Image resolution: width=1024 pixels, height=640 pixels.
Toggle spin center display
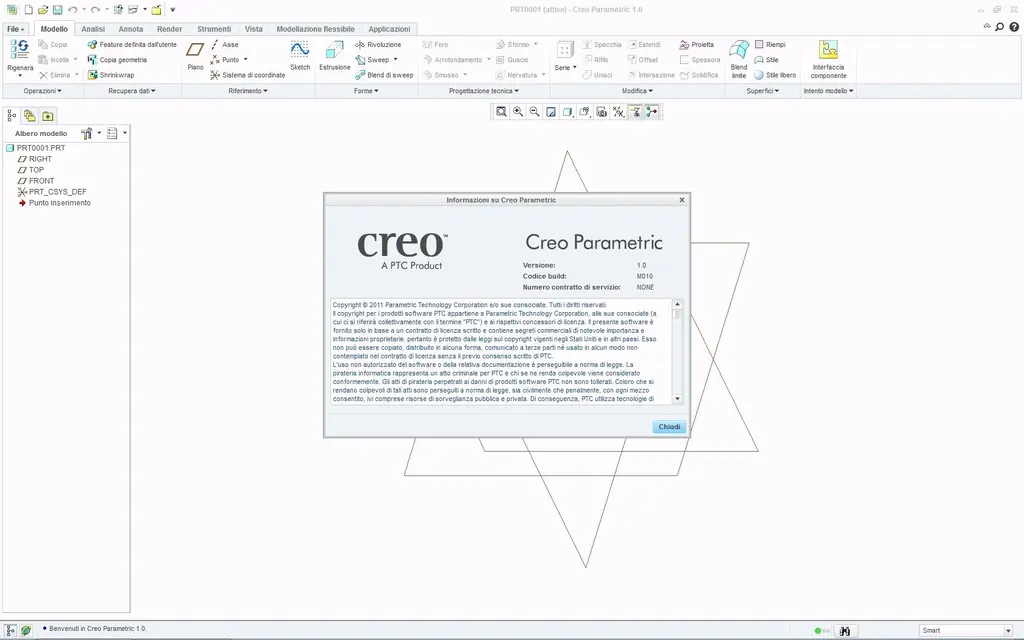pyautogui.click(x=652, y=112)
